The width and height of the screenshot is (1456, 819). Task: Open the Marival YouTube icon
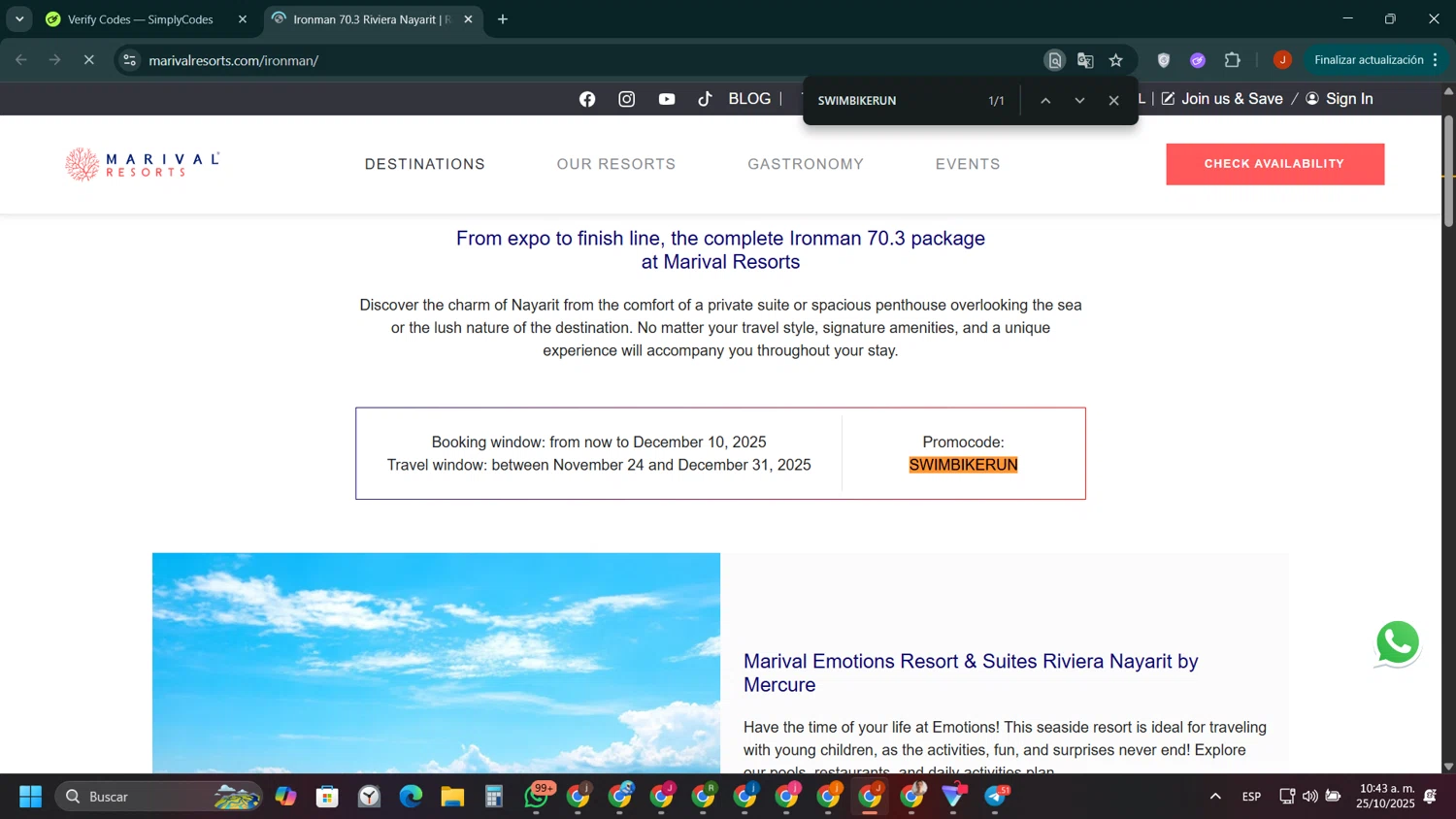(x=667, y=99)
